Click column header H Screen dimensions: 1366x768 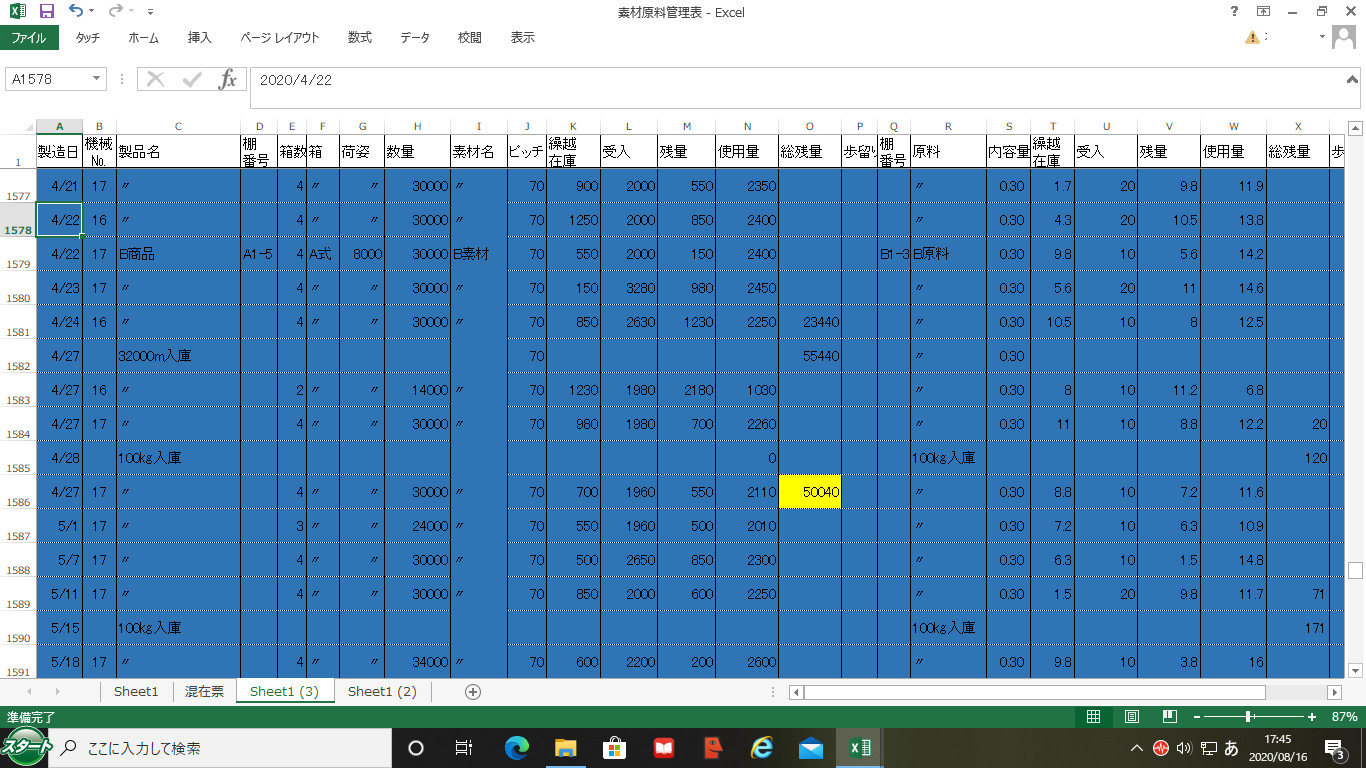417,126
